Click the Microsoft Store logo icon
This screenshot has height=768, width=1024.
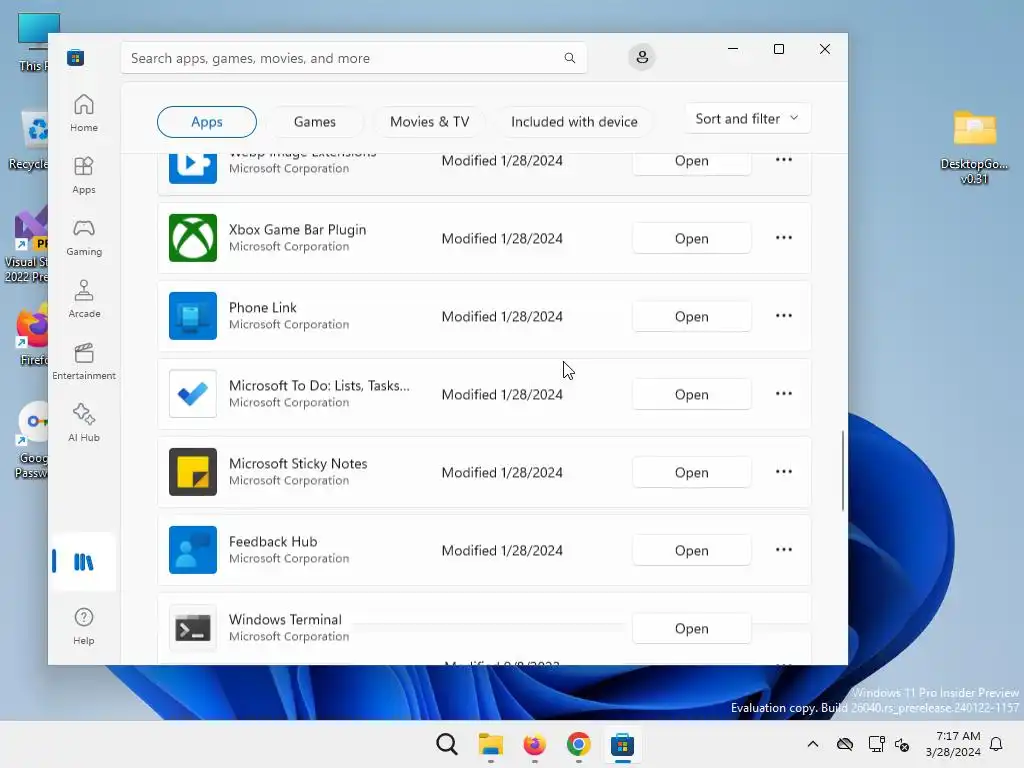[75, 57]
